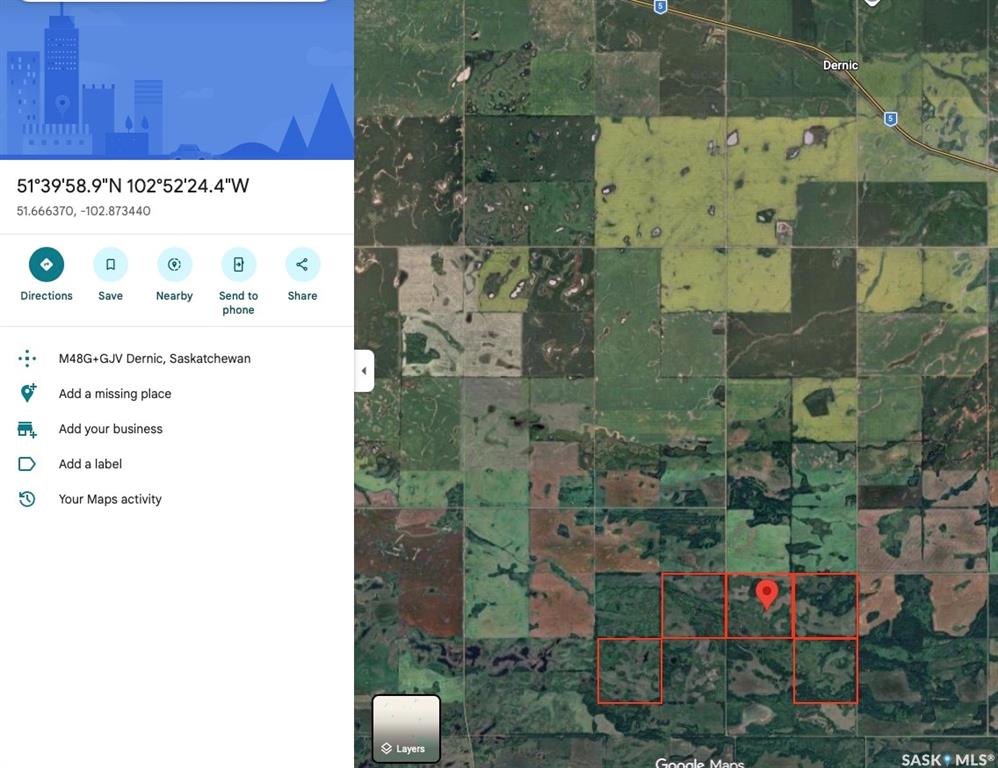Click the red location marker pin
The image size is (998, 768).
[x=767, y=592]
